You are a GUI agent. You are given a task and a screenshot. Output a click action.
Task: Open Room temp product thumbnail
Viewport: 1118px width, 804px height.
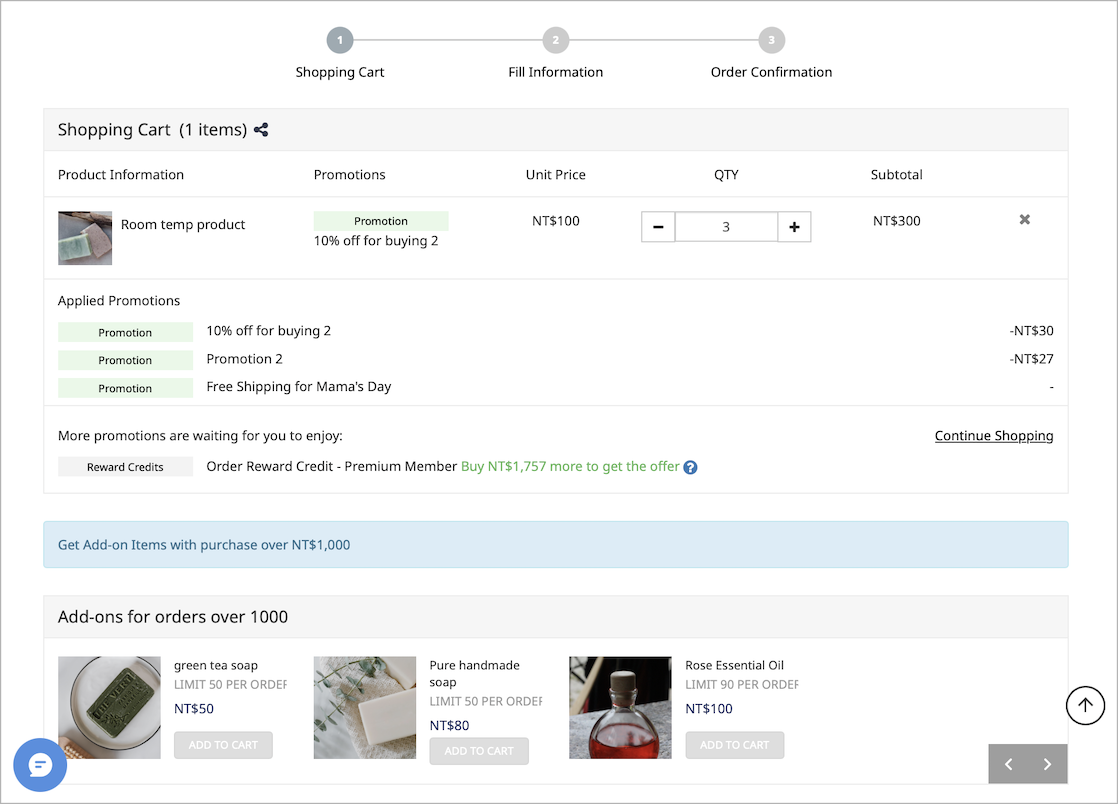point(85,238)
